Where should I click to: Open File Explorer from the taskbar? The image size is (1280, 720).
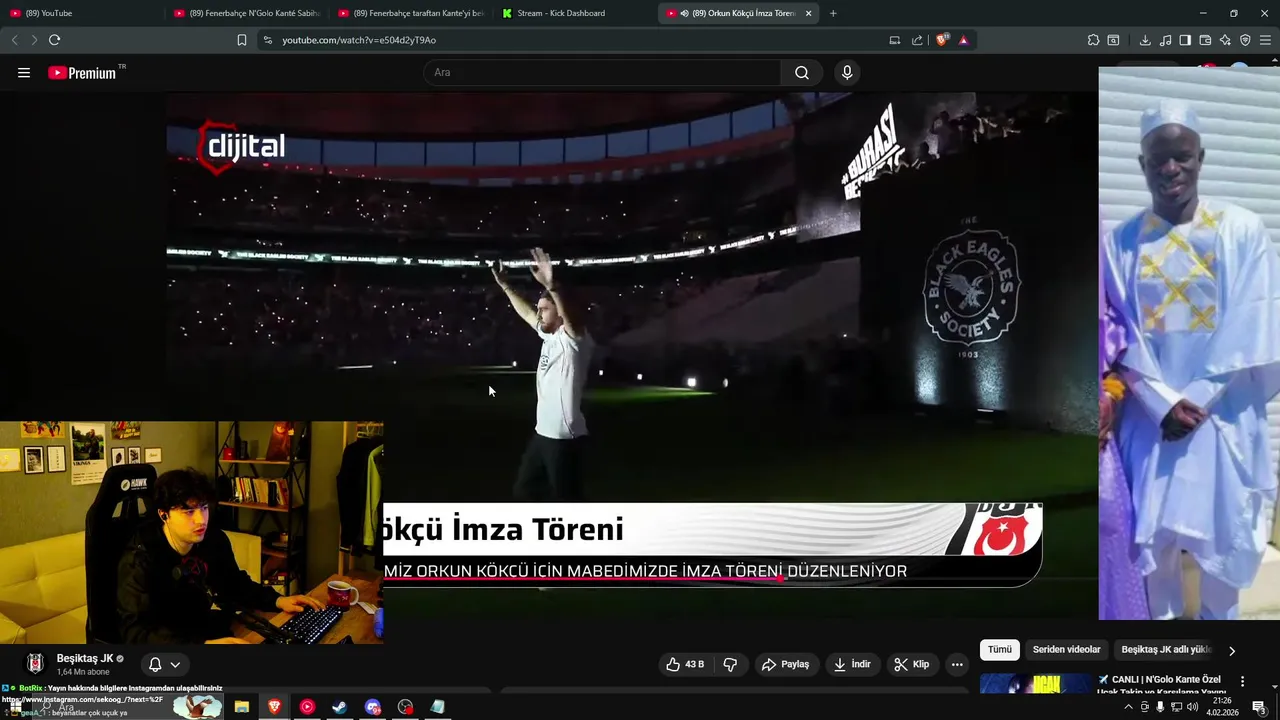coord(242,707)
